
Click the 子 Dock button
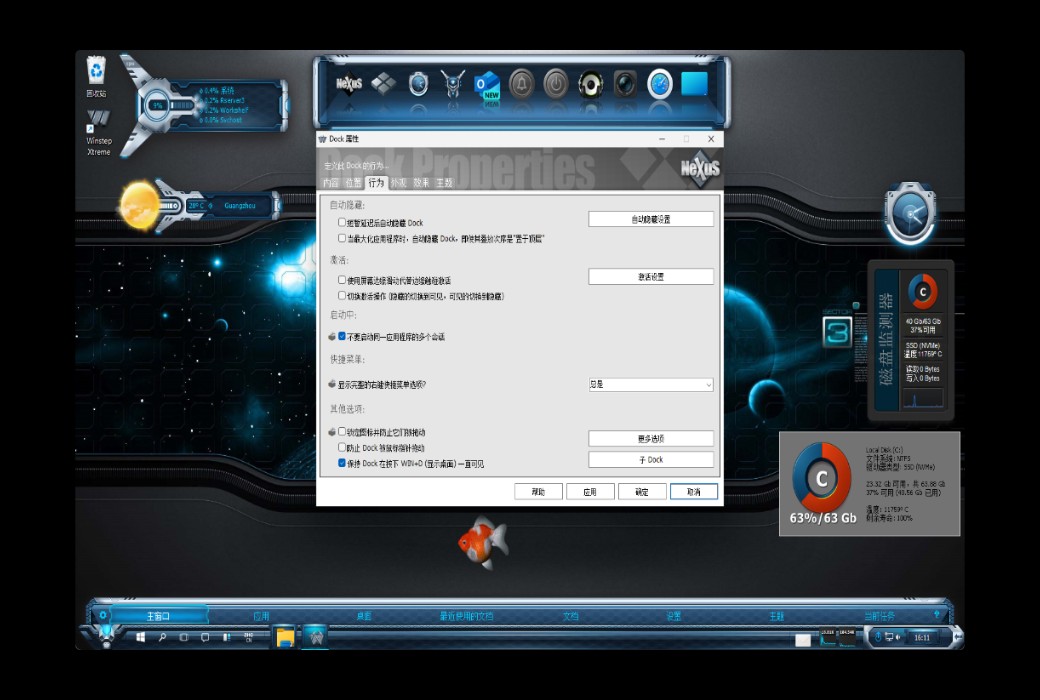pyautogui.click(x=651, y=460)
